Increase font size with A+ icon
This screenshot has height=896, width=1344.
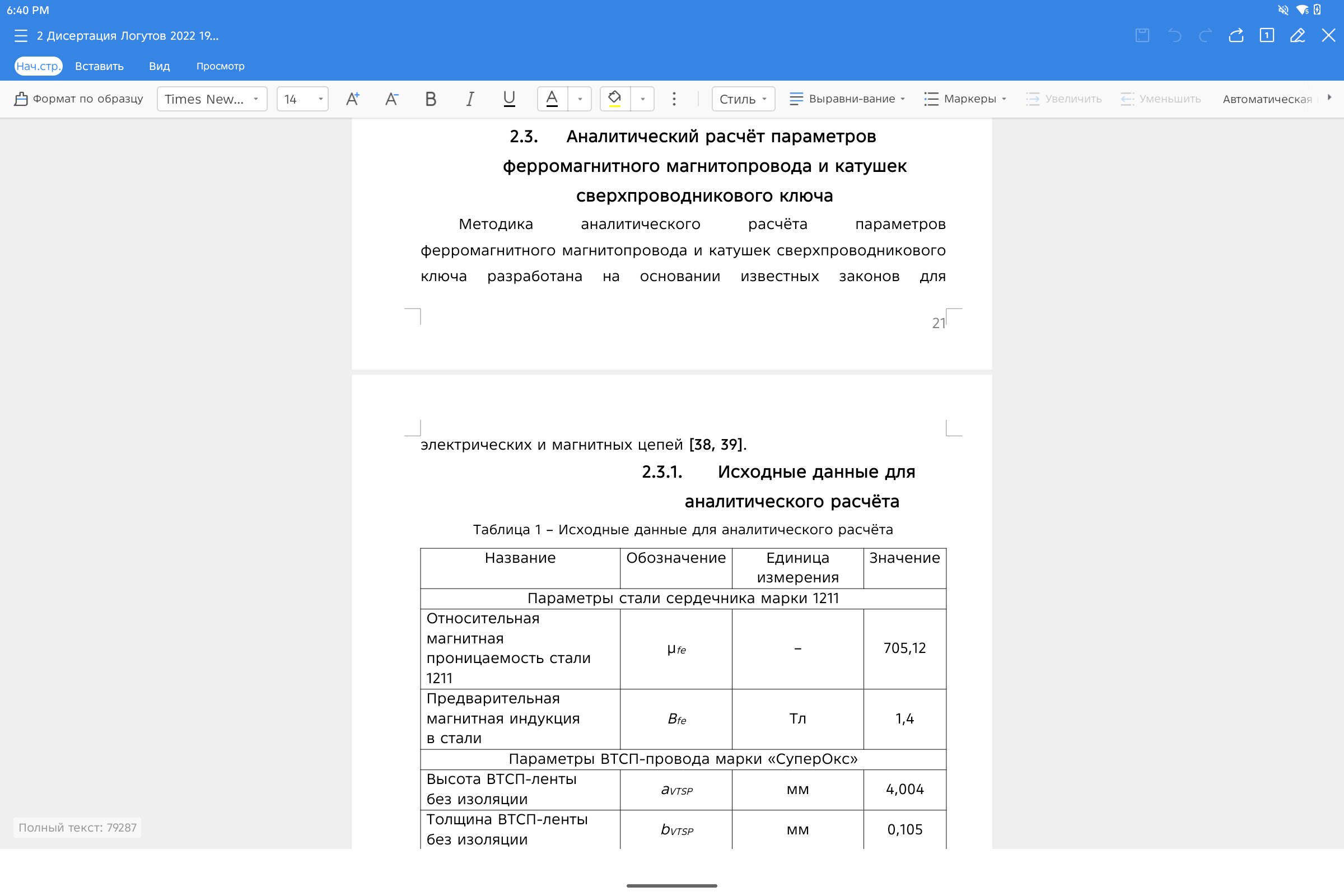tap(353, 99)
